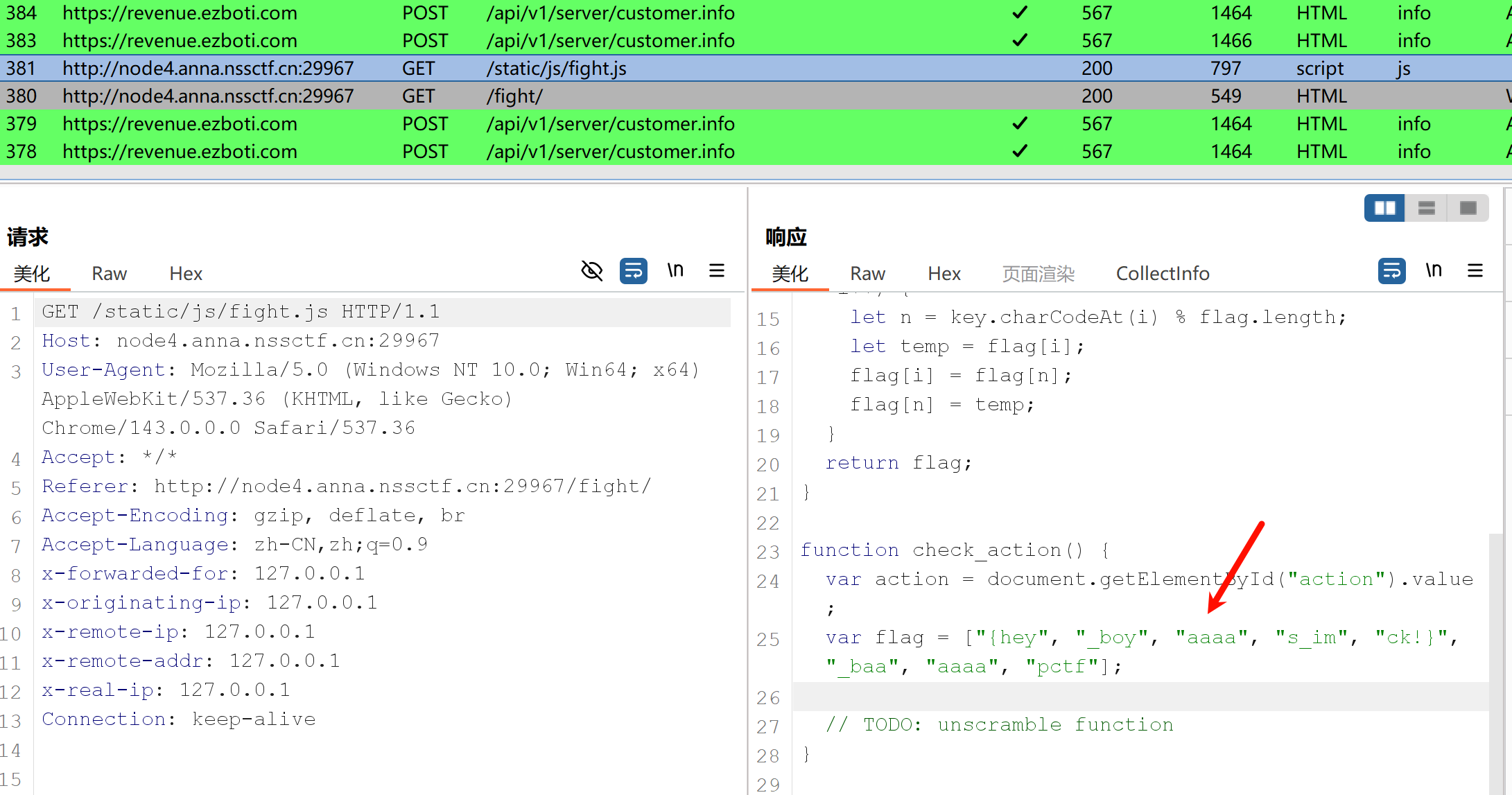Click the response pane vertical scrollbar
The height and width of the screenshot is (795, 1512).
(1495, 658)
